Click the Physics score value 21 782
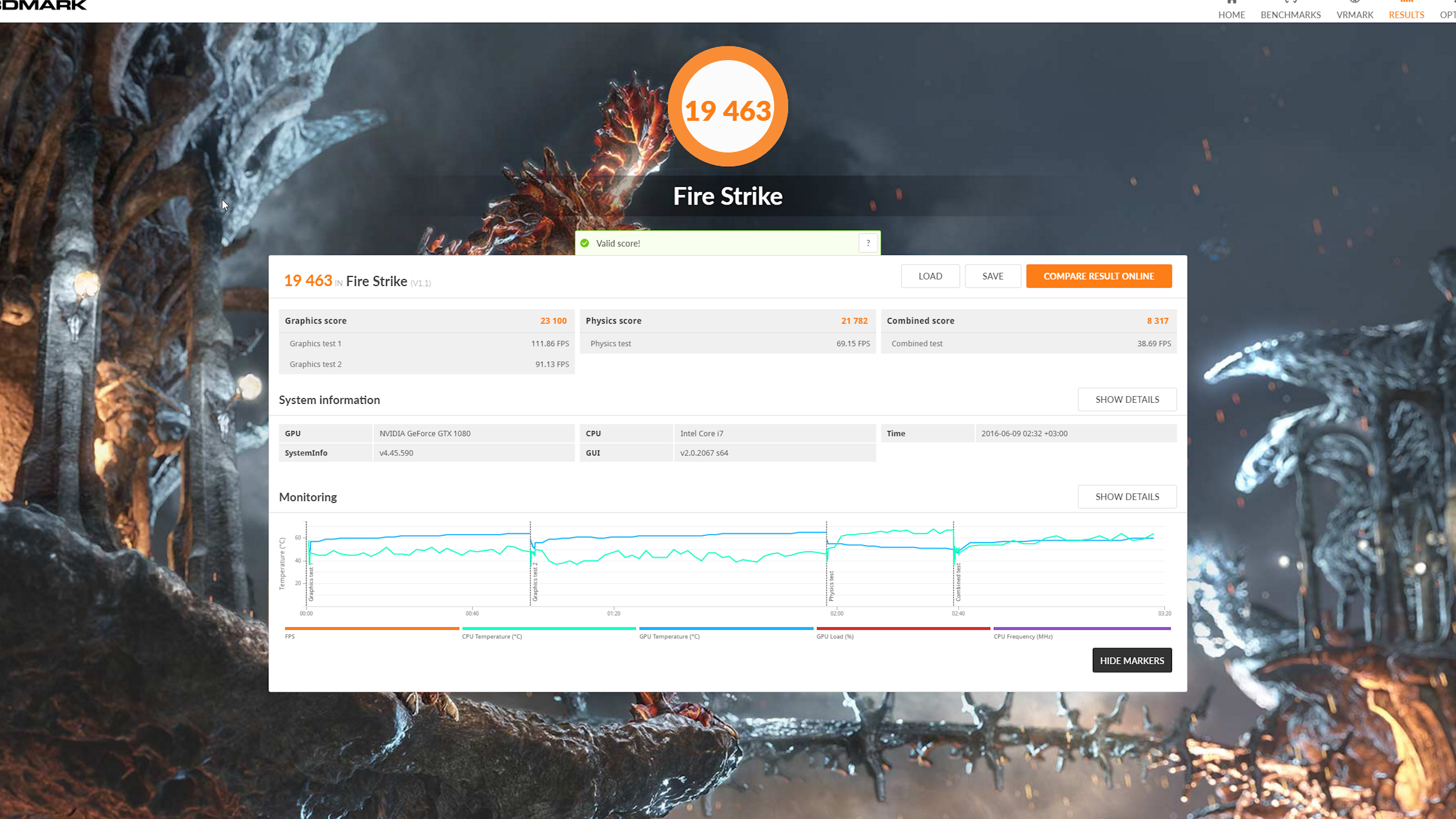Screen dimensions: 1456x819 (854, 320)
